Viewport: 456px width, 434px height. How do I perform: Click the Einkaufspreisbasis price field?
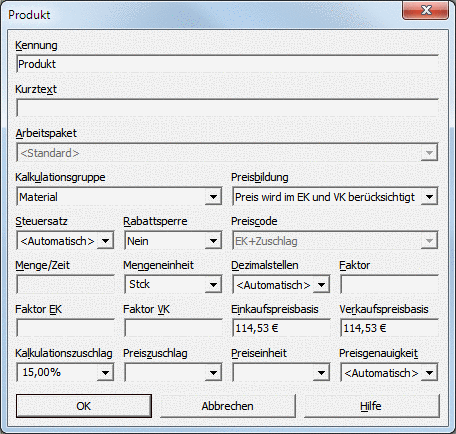point(281,328)
